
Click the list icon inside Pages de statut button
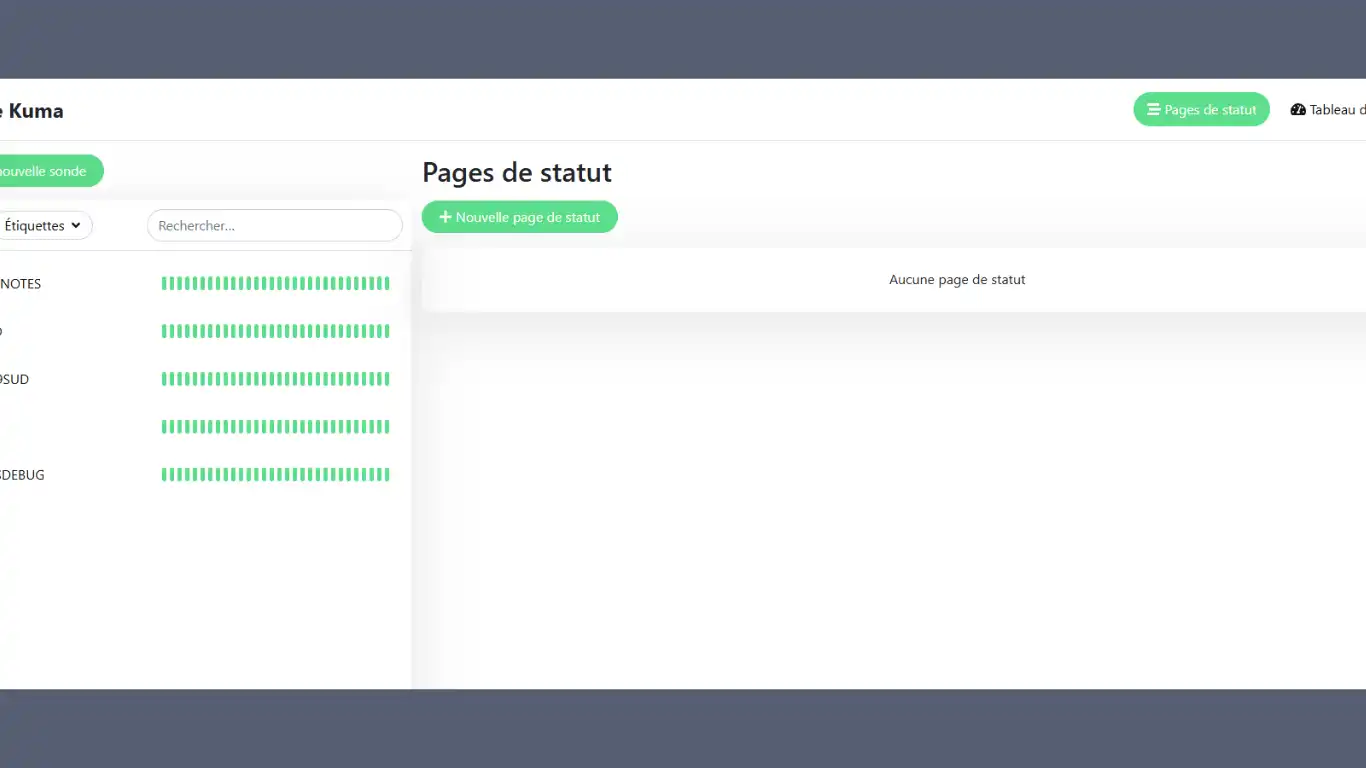pos(1155,109)
